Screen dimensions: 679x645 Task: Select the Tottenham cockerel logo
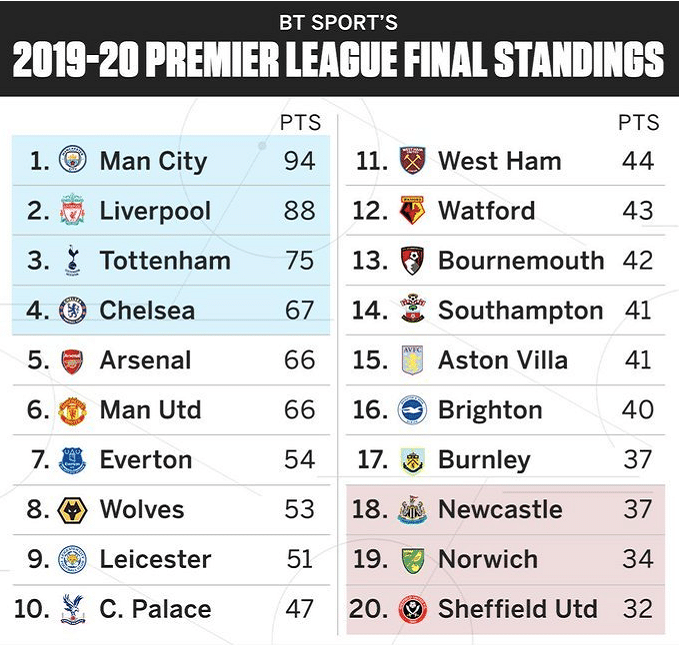coord(72,261)
